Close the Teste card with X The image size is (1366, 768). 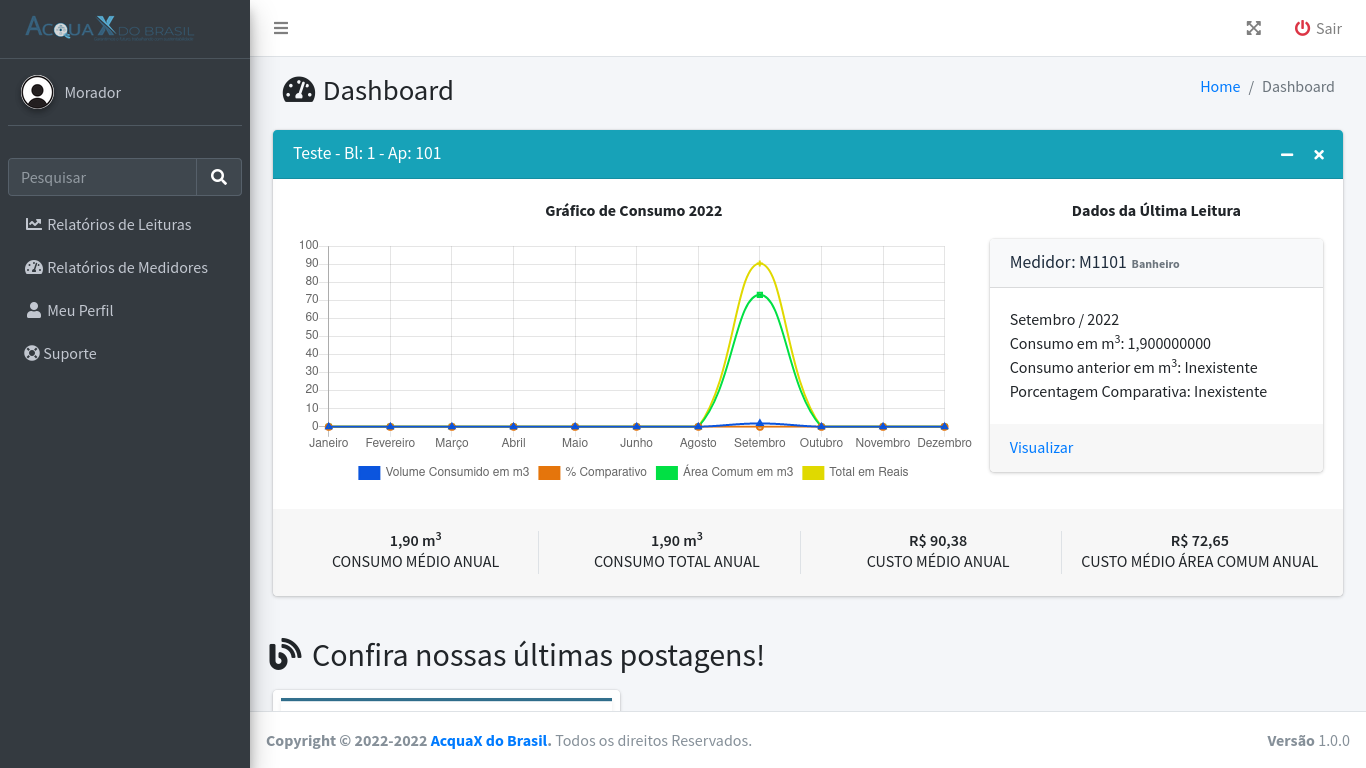click(x=1319, y=154)
